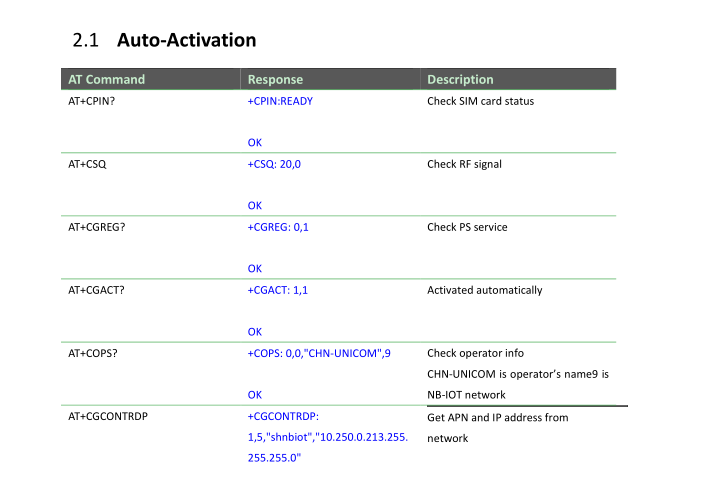Click the "+CSQ: 20,0" response
Screen dimensions: 719x493
tap(274, 164)
